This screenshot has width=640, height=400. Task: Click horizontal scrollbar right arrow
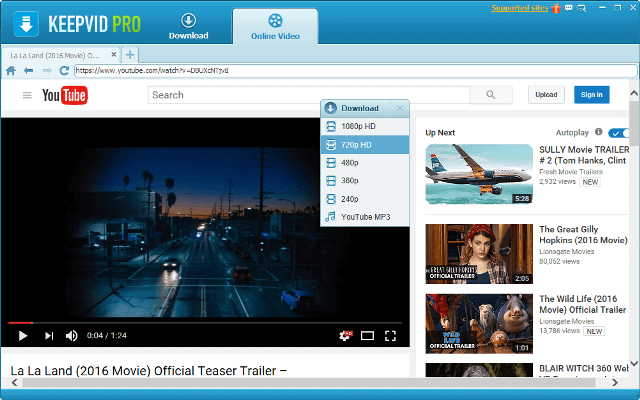pos(615,382)
